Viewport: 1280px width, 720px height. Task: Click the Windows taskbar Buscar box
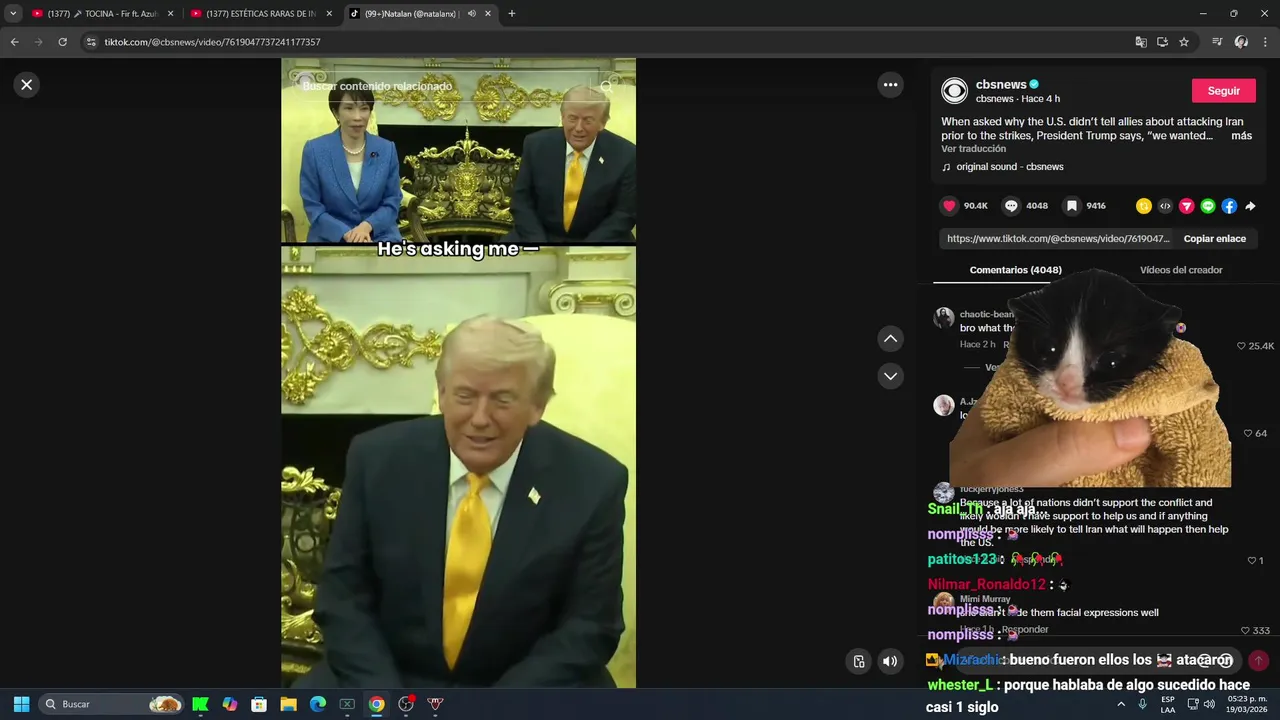click(x=112, y=704)
